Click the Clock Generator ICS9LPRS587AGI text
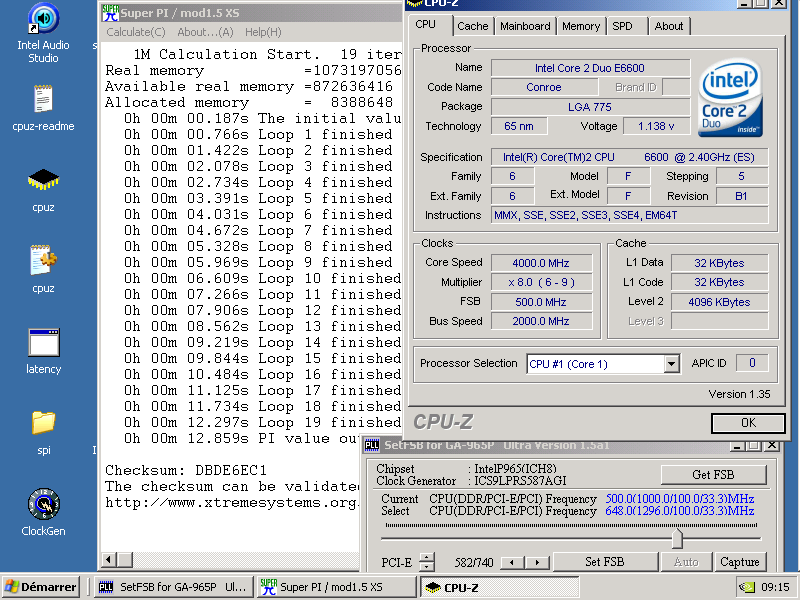800x600 pixels. (x=520, y=481)
